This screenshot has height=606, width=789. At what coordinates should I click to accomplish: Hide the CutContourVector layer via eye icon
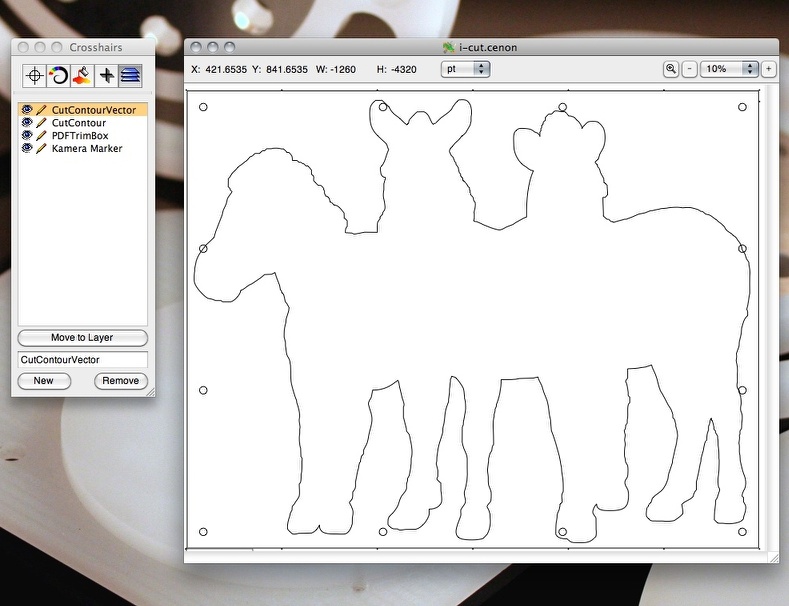click(x=27, y=110)
